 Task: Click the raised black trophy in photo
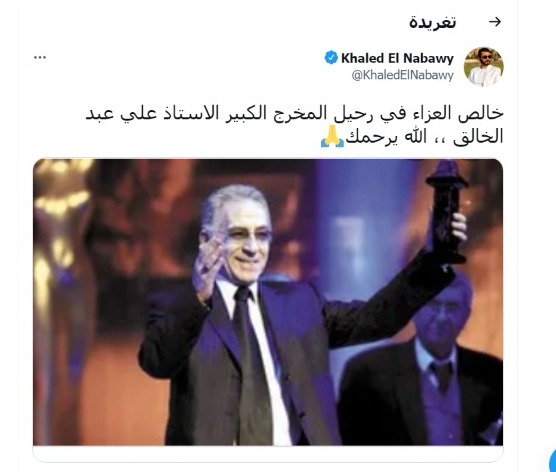pyautogui.click(x=446, y=213)
